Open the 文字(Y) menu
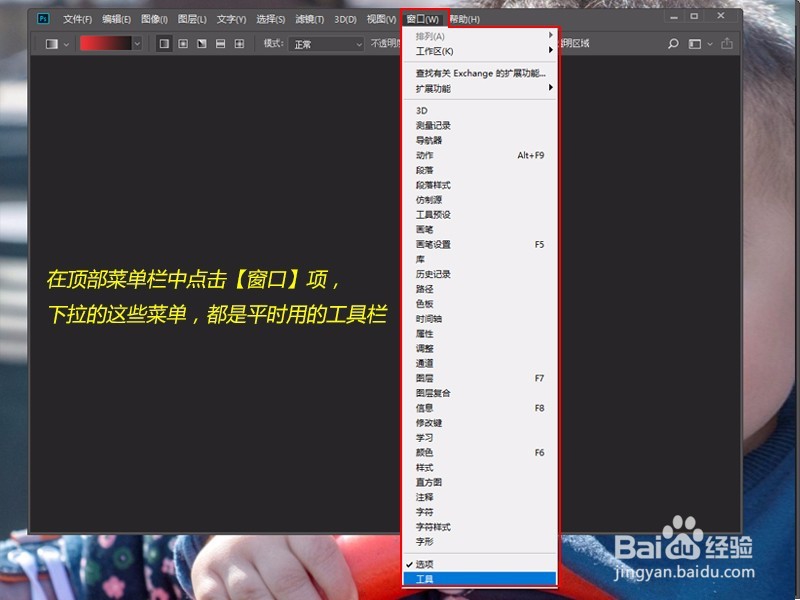The width and height of the screenshot is (800, 600). coord(231,19)
